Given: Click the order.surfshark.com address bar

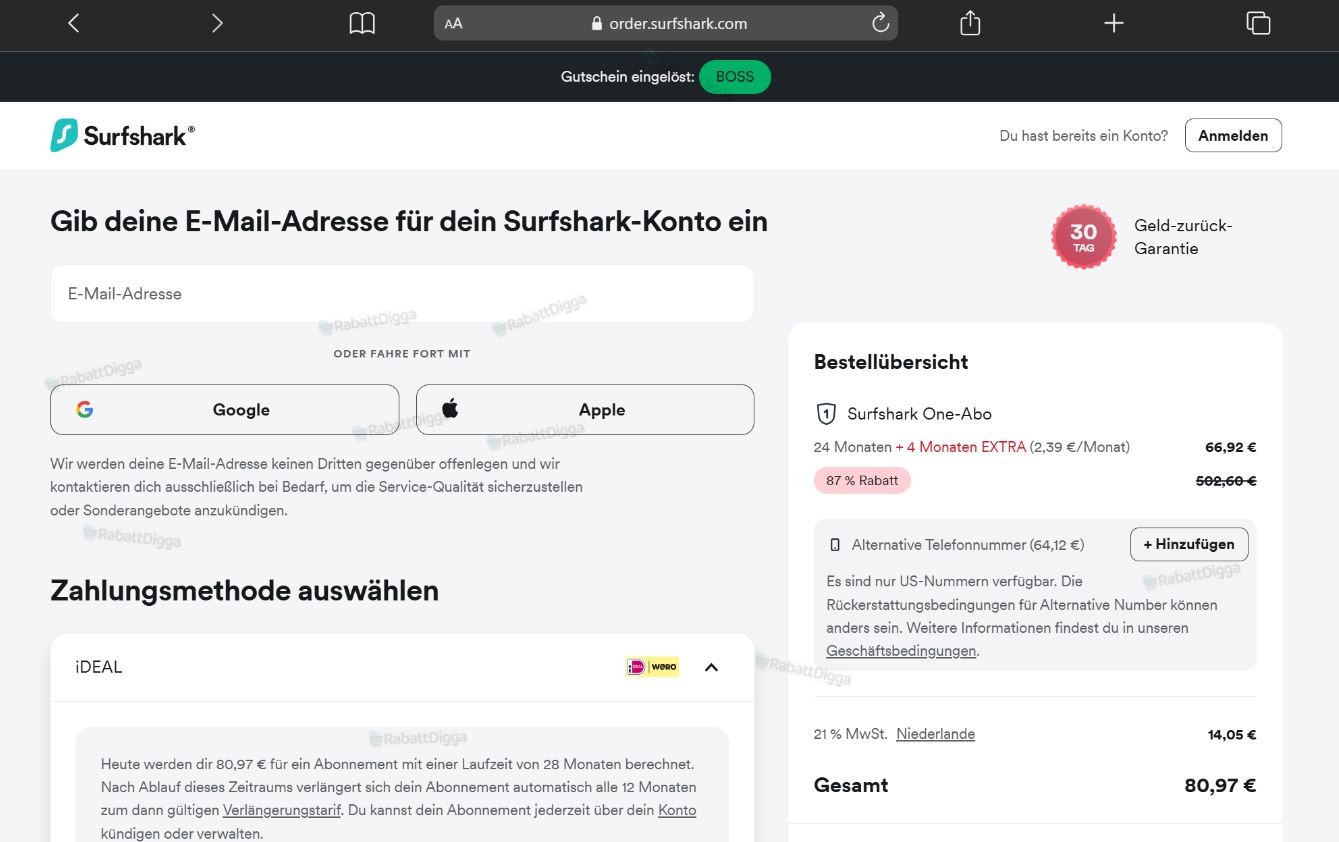Looking at the screenshot, I should pos(666,23).
